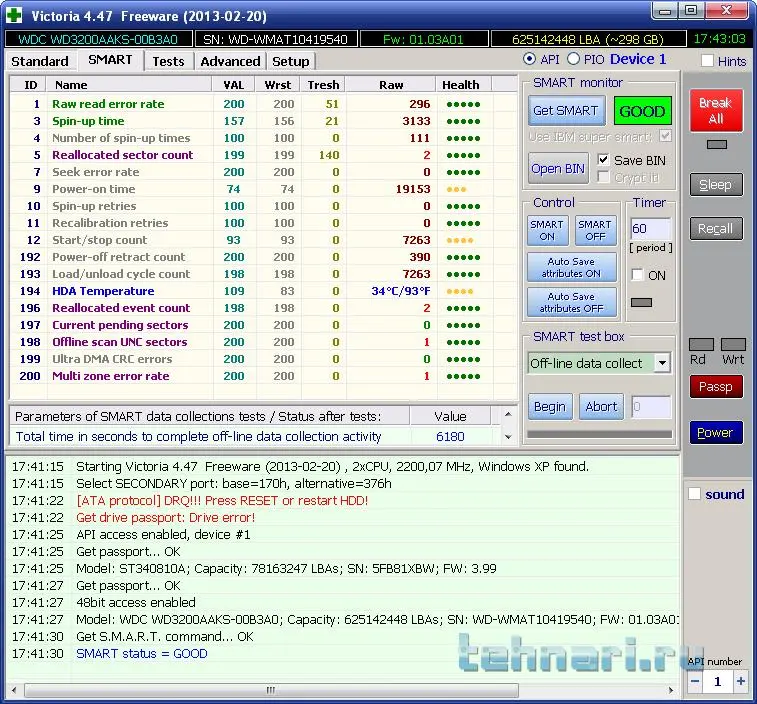
Task: Open the Setup tab
Action: pyautogui.click(x=291, y=61)
